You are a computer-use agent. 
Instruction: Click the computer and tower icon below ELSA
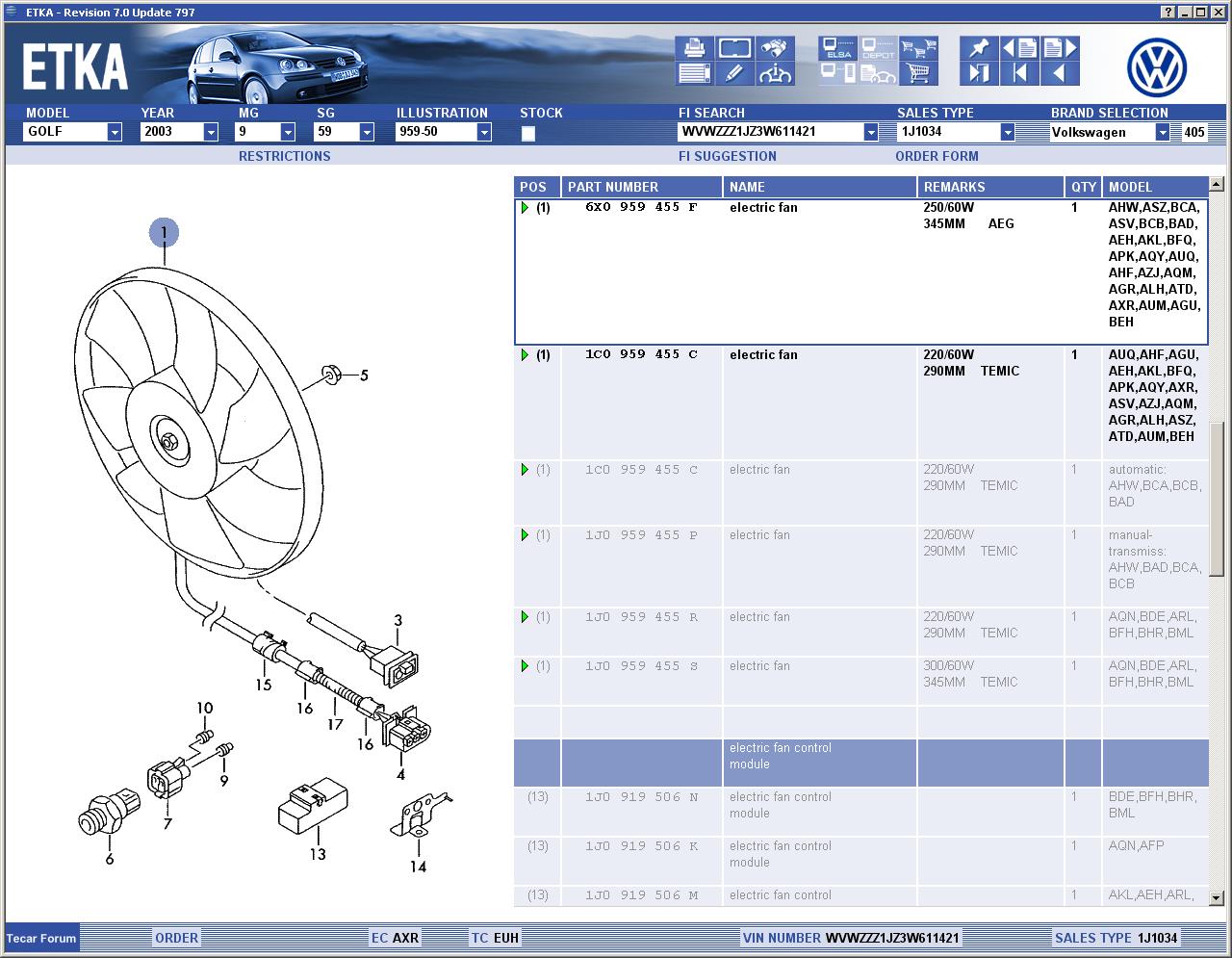(x=838, y=73)
